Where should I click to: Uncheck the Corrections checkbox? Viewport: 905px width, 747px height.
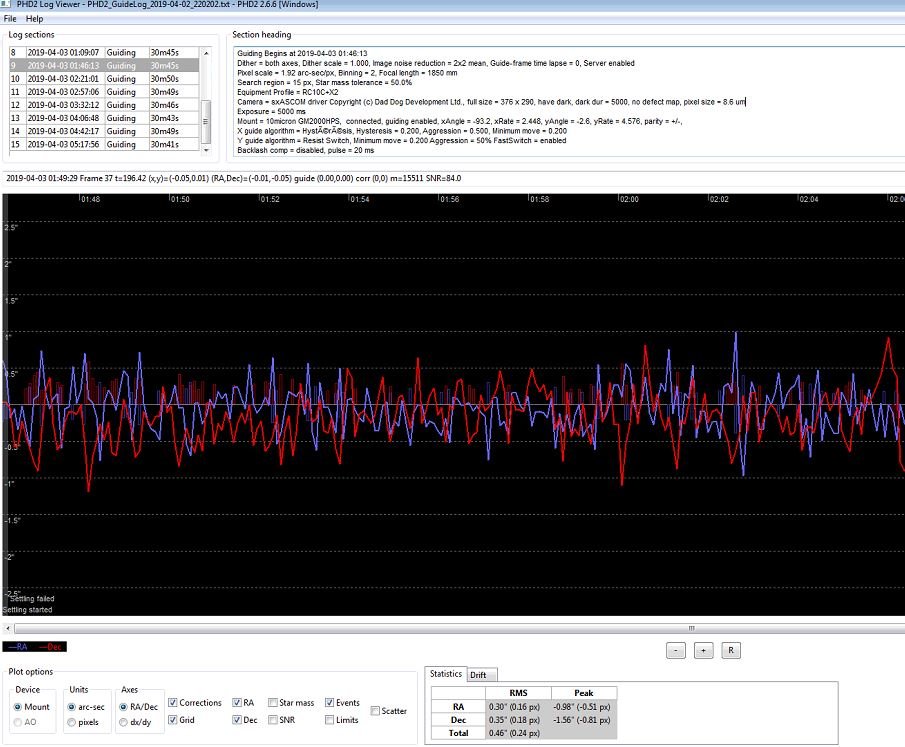coord(174,703)
